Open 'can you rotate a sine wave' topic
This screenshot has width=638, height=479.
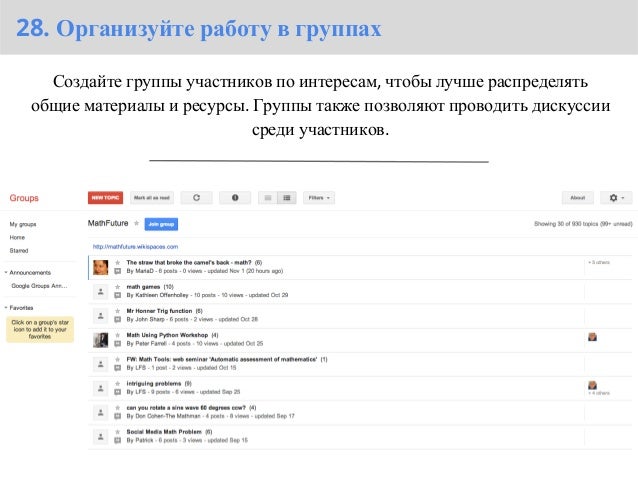(186, 407)
